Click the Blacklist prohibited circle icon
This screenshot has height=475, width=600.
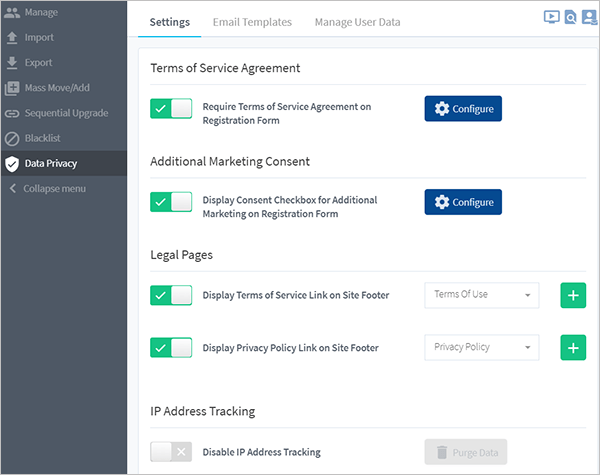coord(12,139)
